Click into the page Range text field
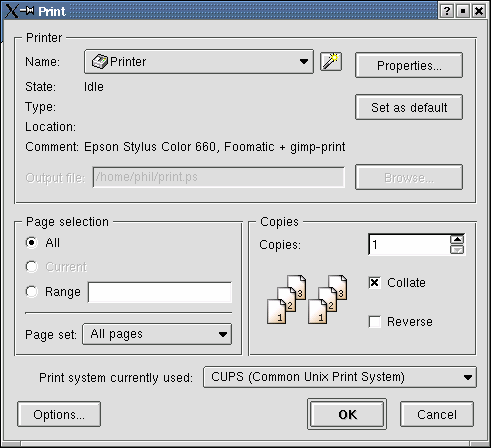Viewport: 491px width, 448px height. (160, 292)
